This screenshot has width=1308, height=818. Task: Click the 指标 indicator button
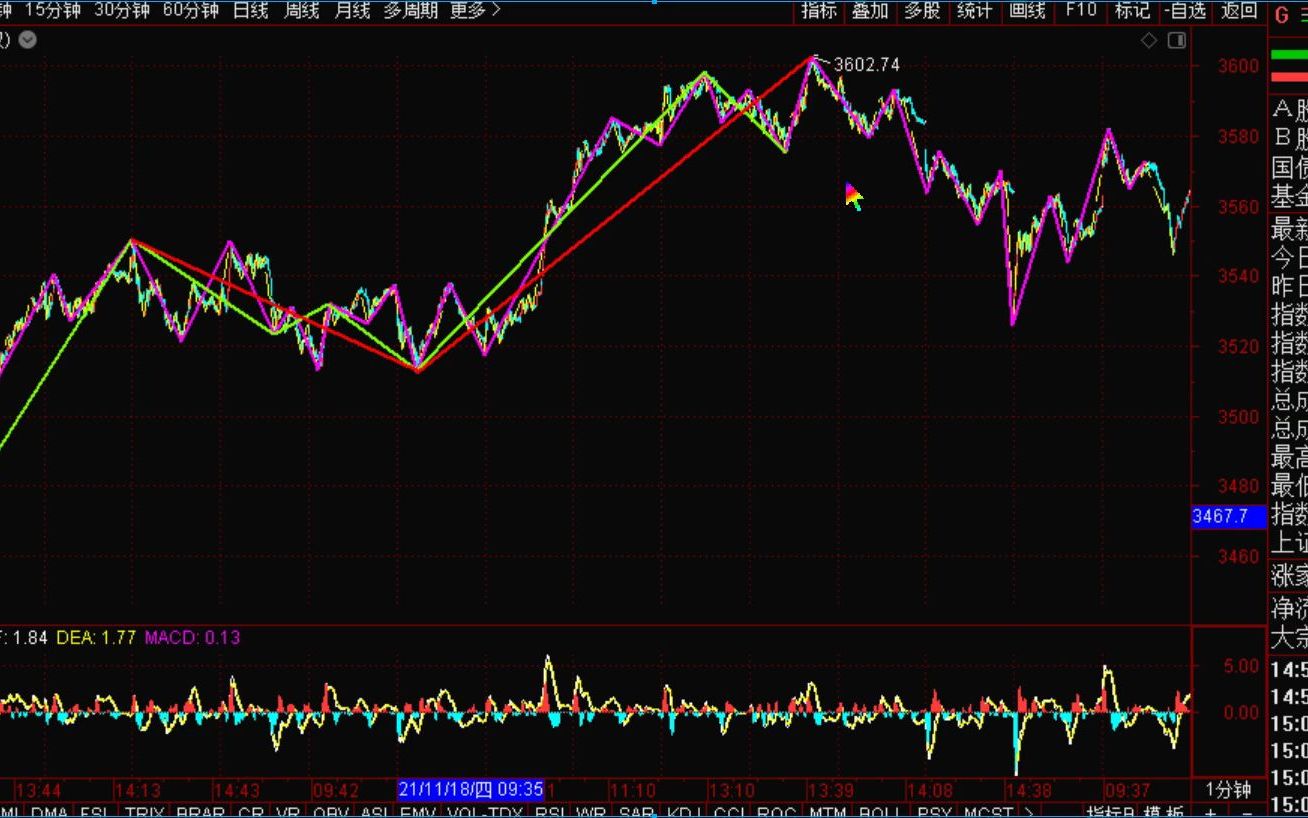[x=819, y=10]
